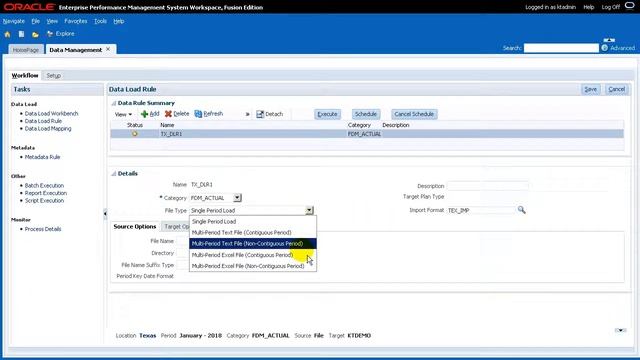Open the File menu

pyautogui.click(x=36, y=21)
